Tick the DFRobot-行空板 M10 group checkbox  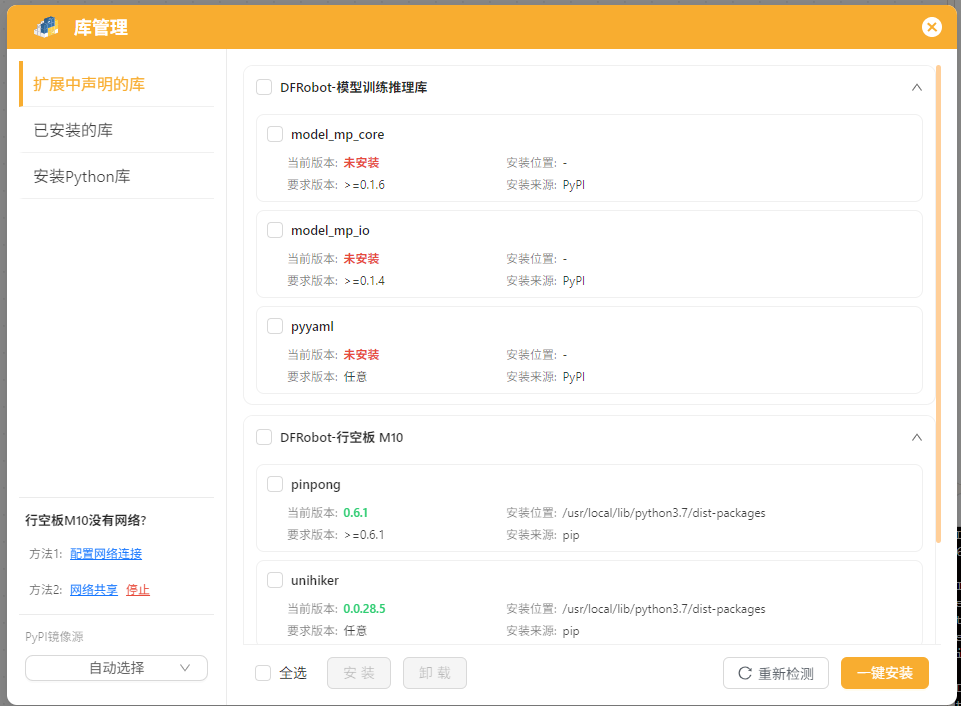point(264,437)
